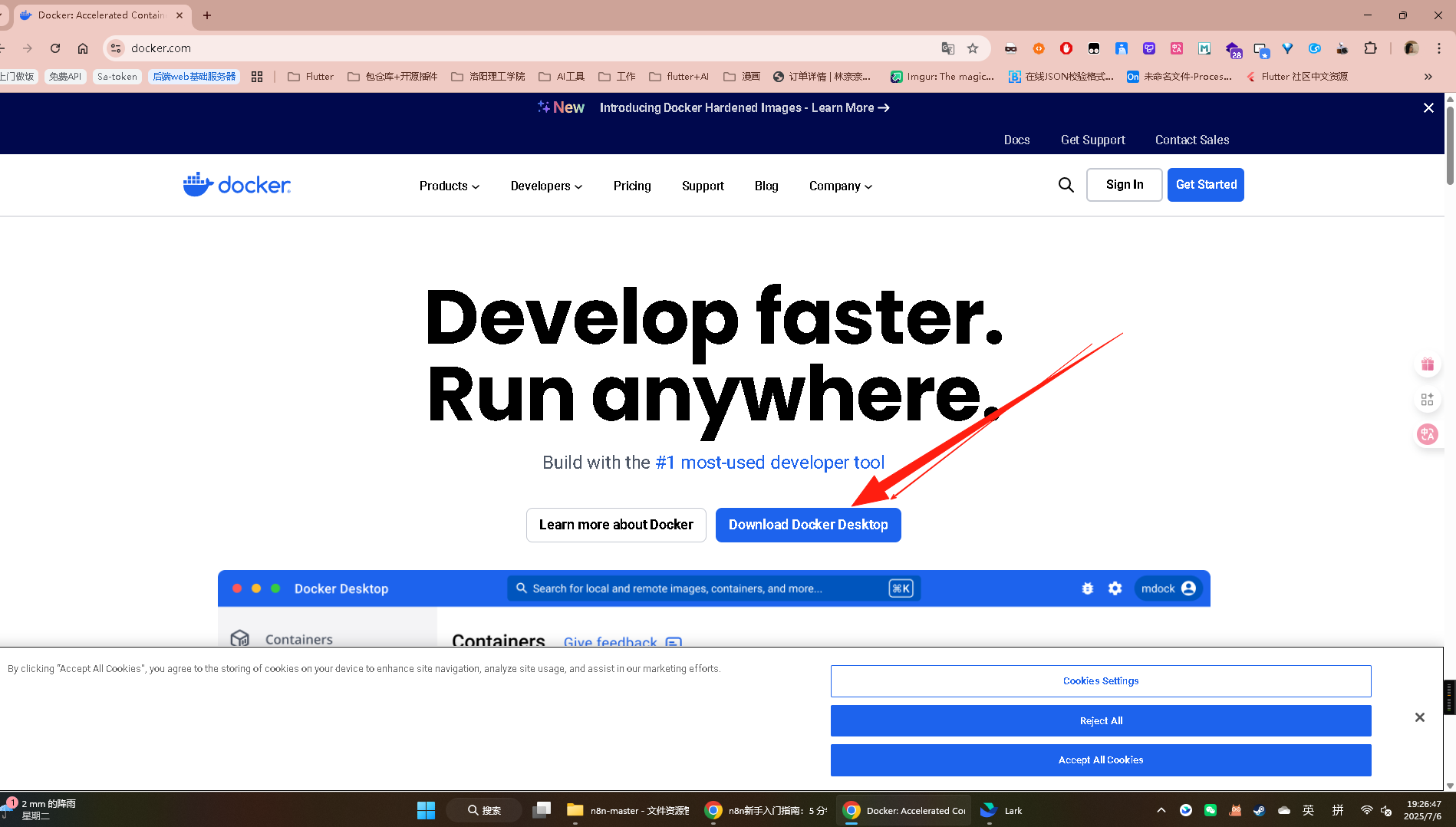This screenshot has height=827, width=1456.
Task: Expand the Company dropdown menu
Action: (x=841, y=186)
